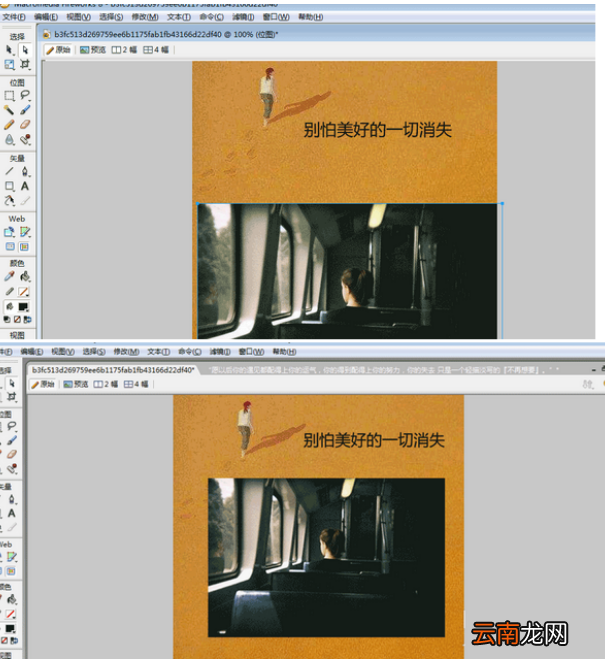Screen dimensions: 605x662
Task: Select the Marquee tool in upper window
Action: coord(9,96)
